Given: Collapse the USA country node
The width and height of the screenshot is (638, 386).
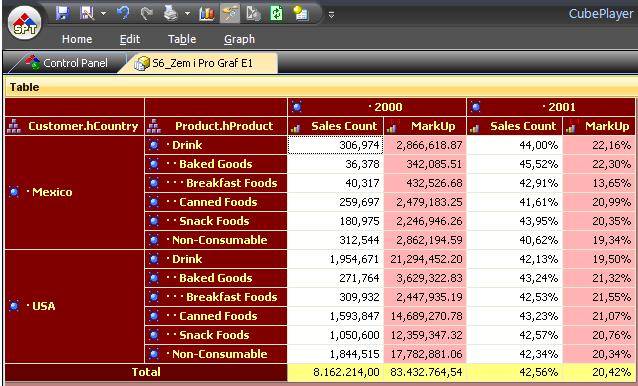Looking at the screenshot, I should click(14, 305).
